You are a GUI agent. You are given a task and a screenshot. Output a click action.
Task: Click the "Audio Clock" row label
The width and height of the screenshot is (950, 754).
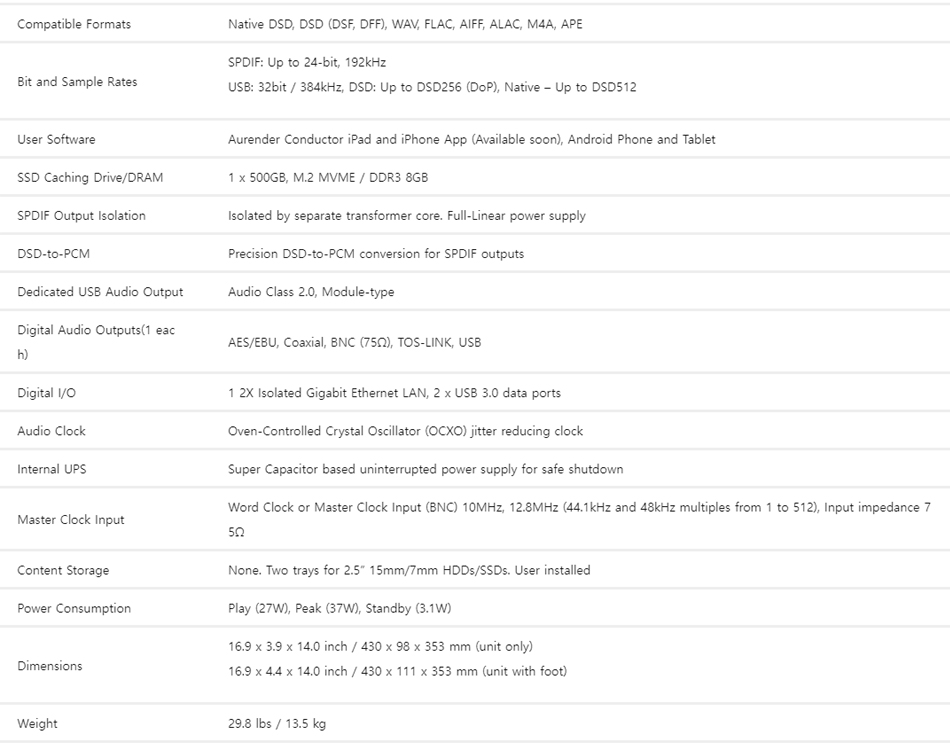(x=51, y=431)
